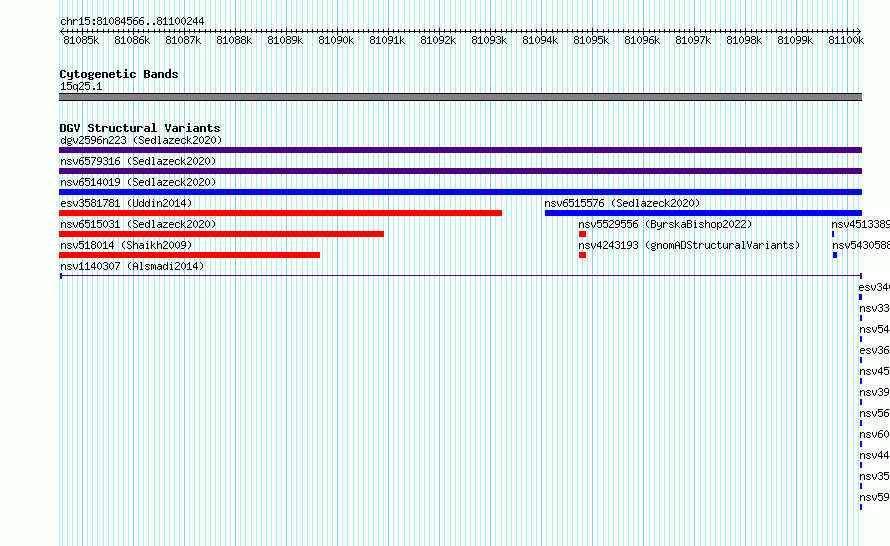Click the dark purple dgv2596n223 variant bar
The image size is (890, 546).
pyautogui.click(x=460, y=150)
